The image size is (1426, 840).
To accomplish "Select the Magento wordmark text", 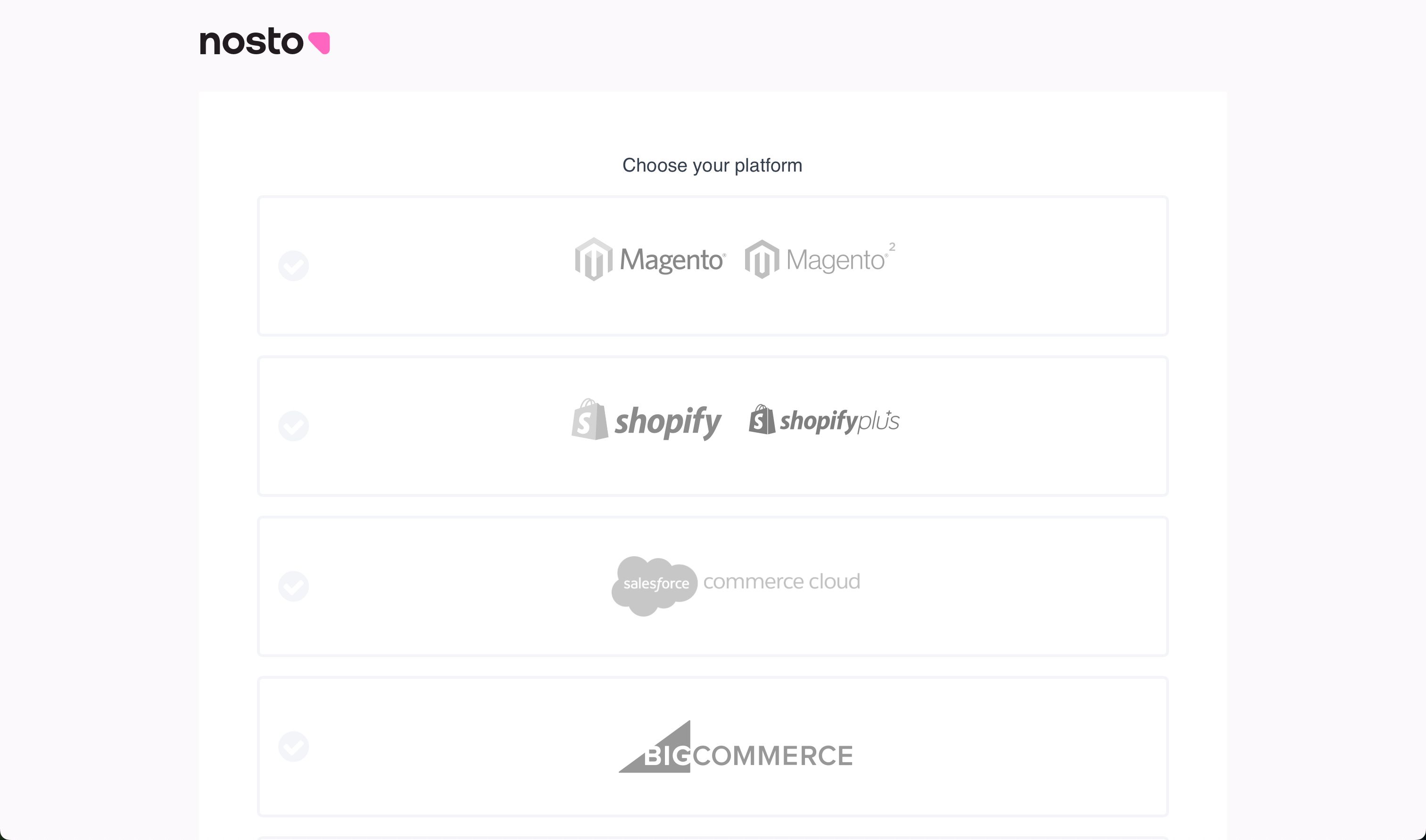I will click(672, 260).
